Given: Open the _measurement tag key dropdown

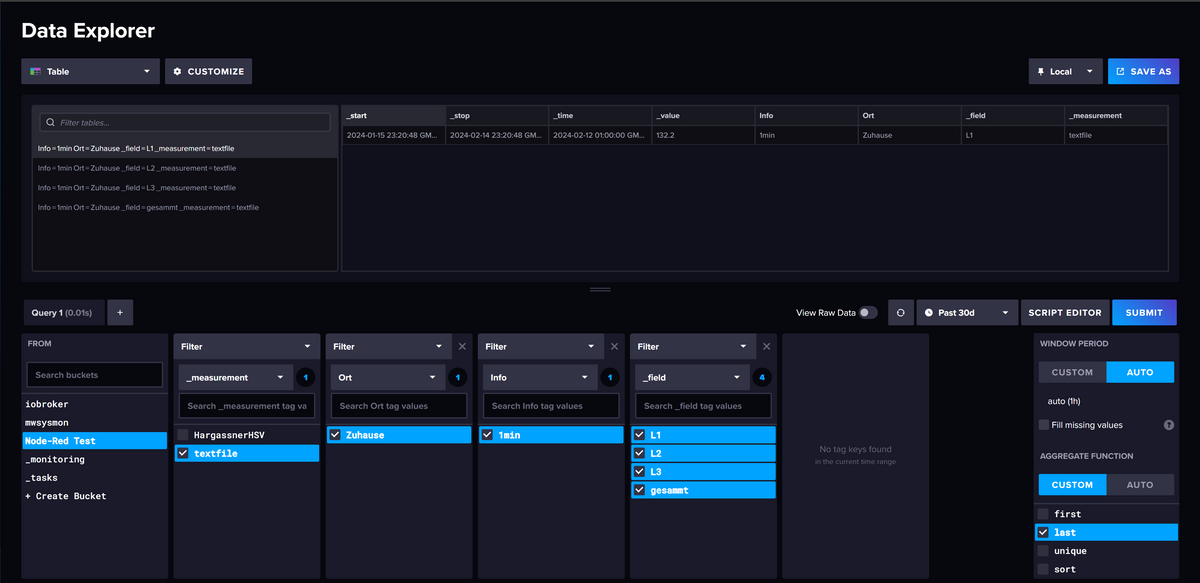Looking at the screenshot, I should point(235,377).
